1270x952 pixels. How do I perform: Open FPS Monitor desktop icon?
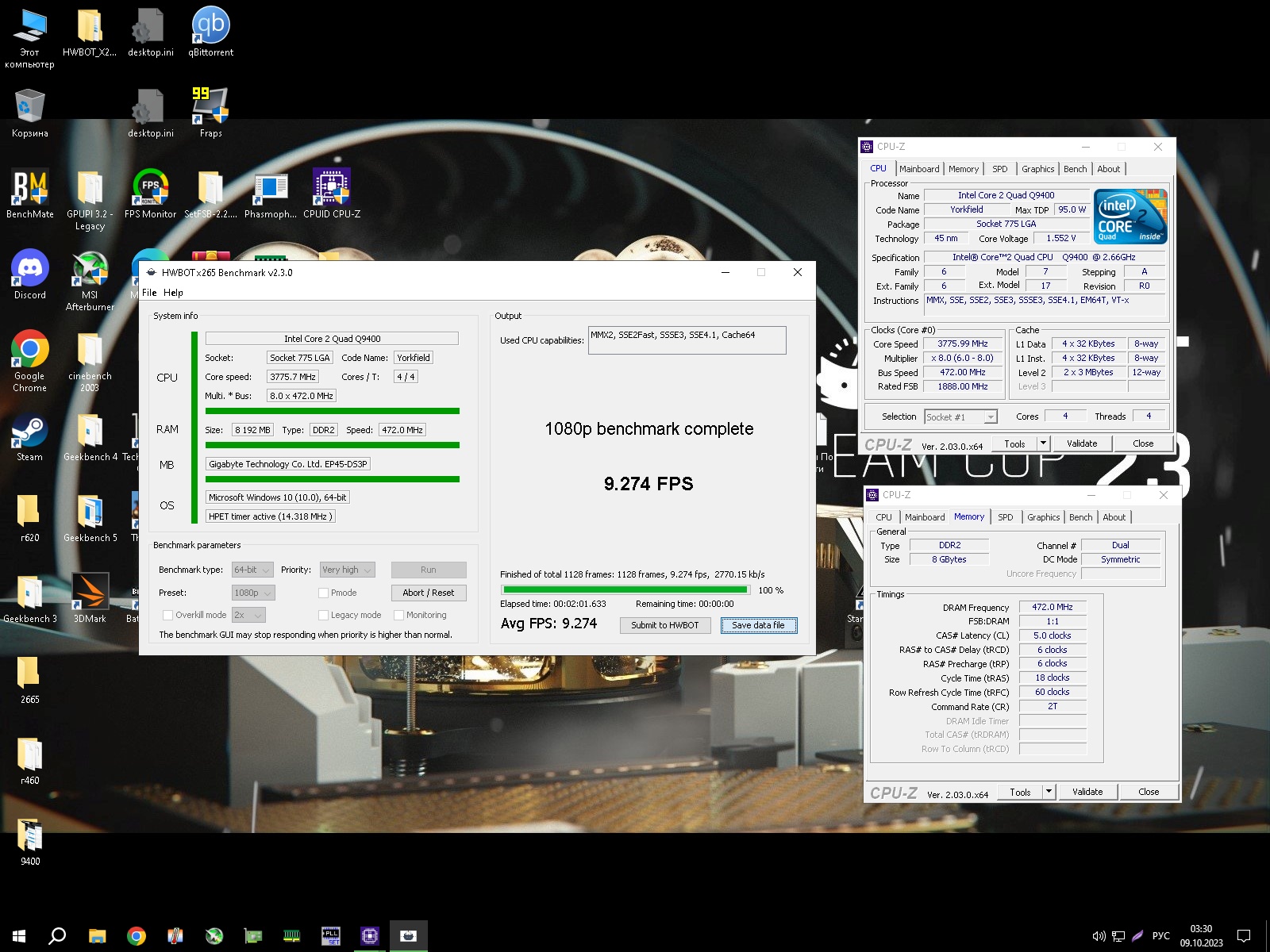(150, 194)
